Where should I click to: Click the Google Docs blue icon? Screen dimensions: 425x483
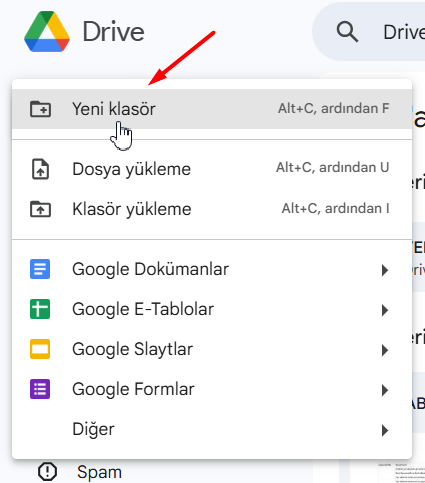pos(40,269)
